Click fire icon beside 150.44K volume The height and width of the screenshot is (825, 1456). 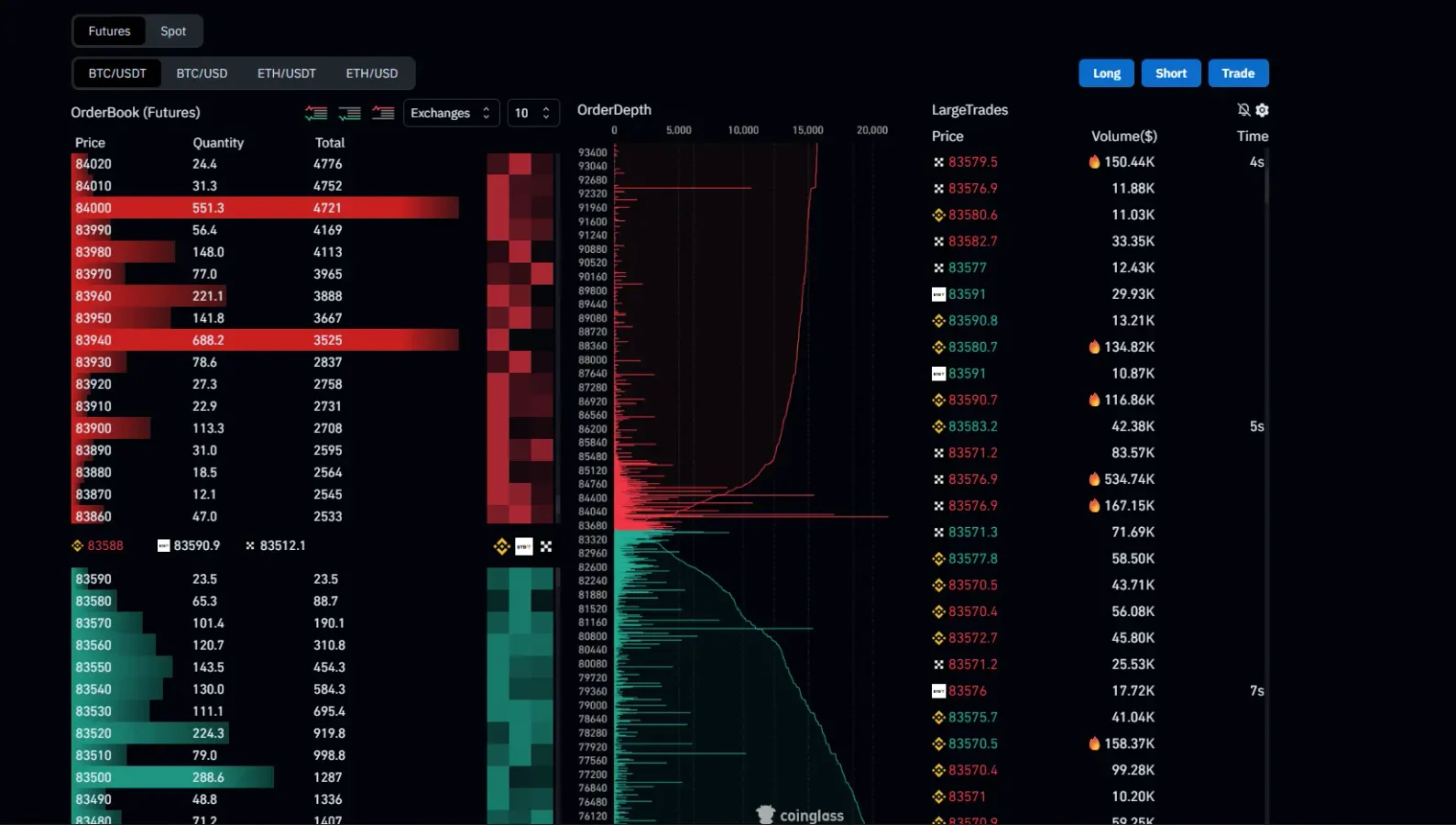(1094, 161)
